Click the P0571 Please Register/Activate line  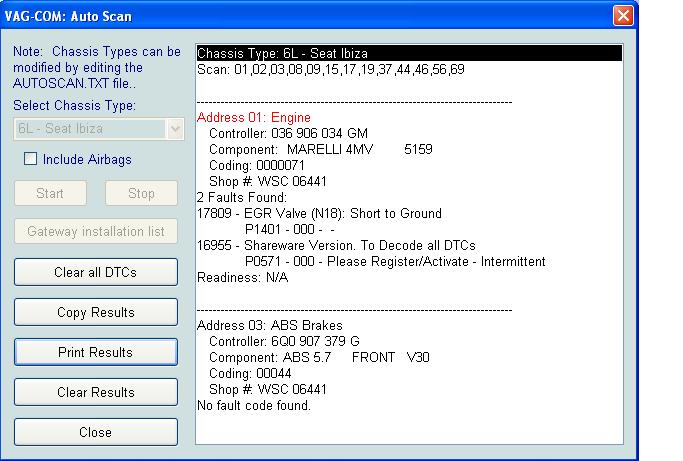coord(395,261)
